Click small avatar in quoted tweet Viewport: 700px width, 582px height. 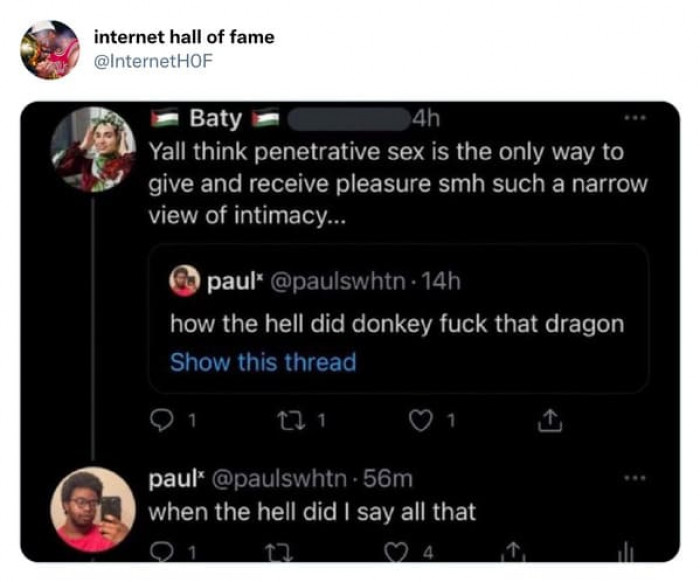(183, 282)
